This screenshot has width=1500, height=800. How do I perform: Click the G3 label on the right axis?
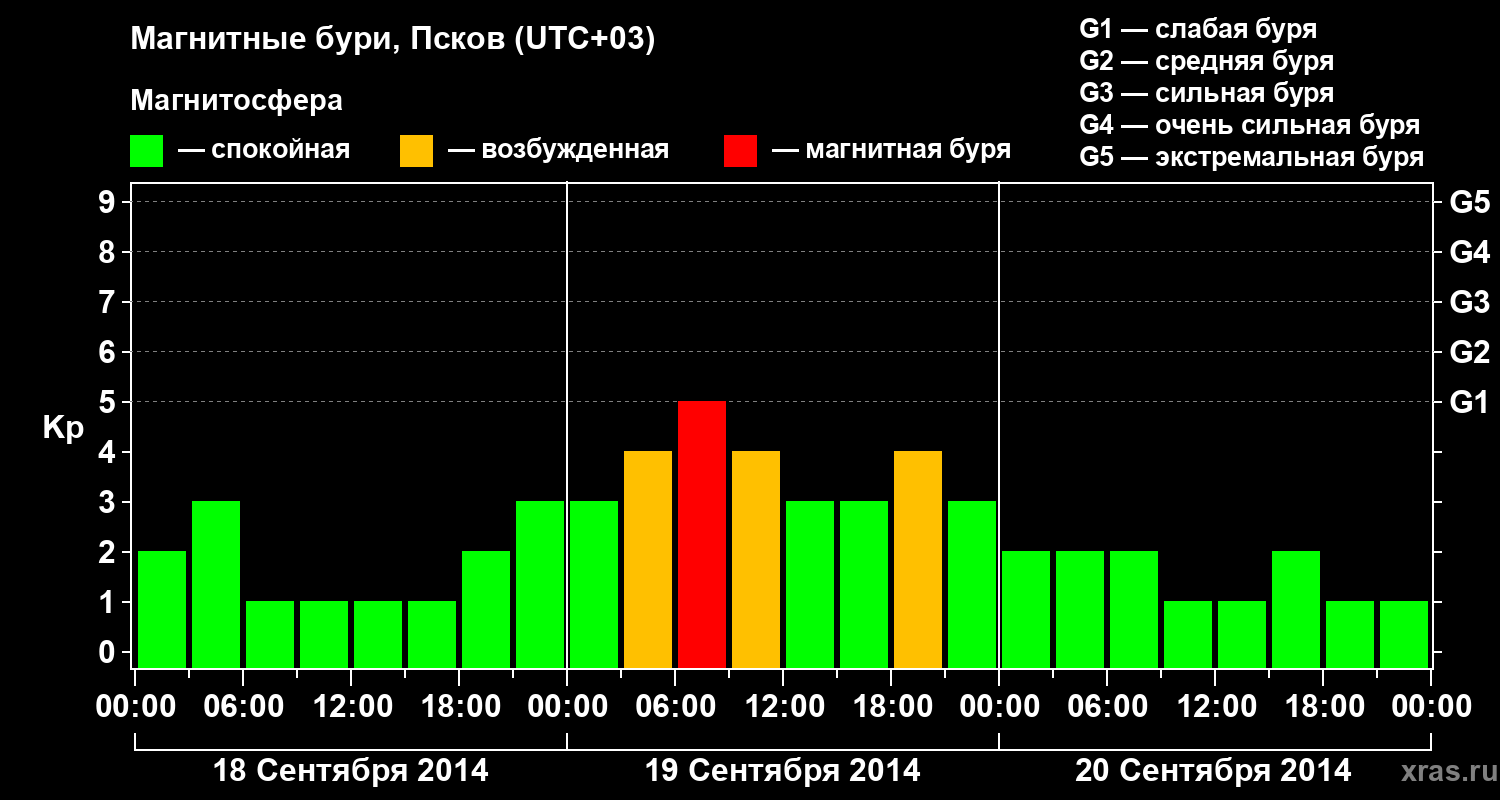[1470, 302]
